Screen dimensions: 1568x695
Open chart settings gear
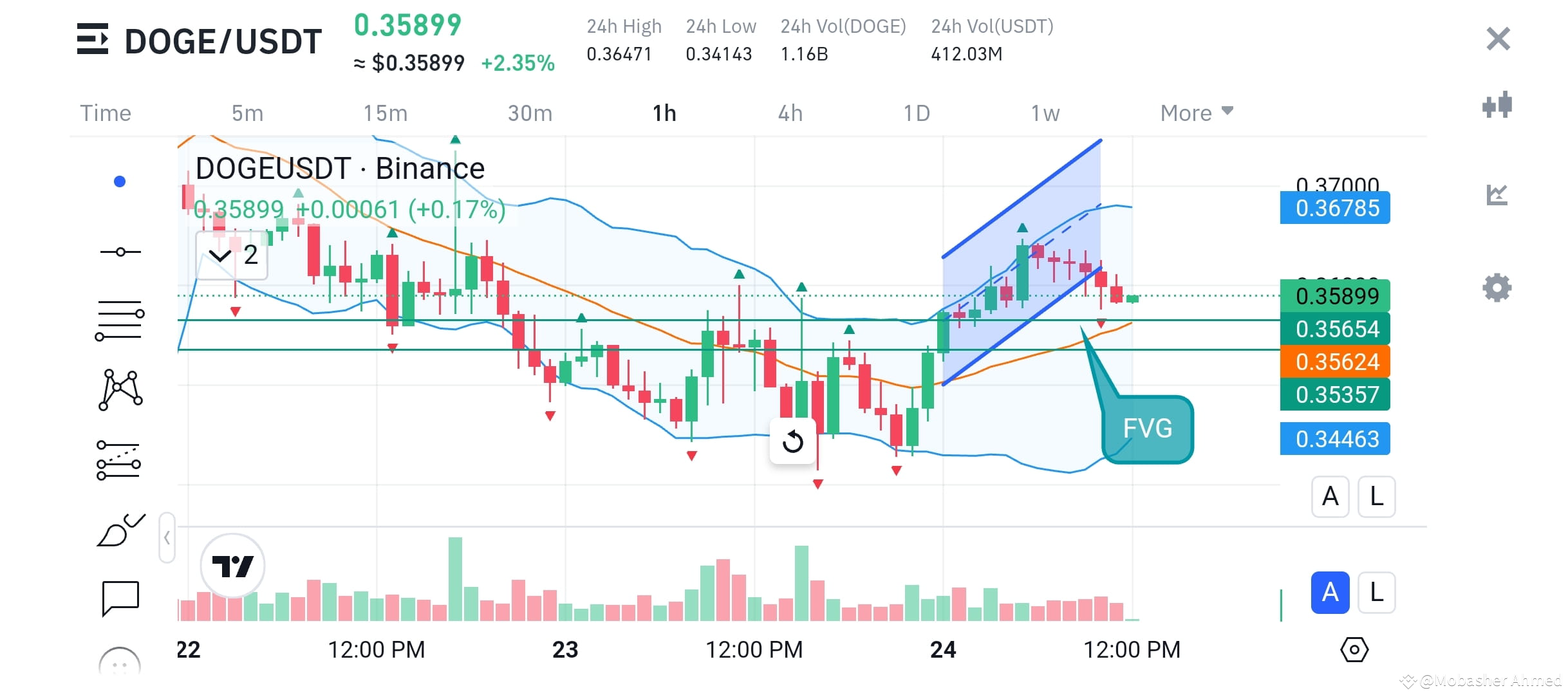pyautogui.click(x=1497, y=288)
